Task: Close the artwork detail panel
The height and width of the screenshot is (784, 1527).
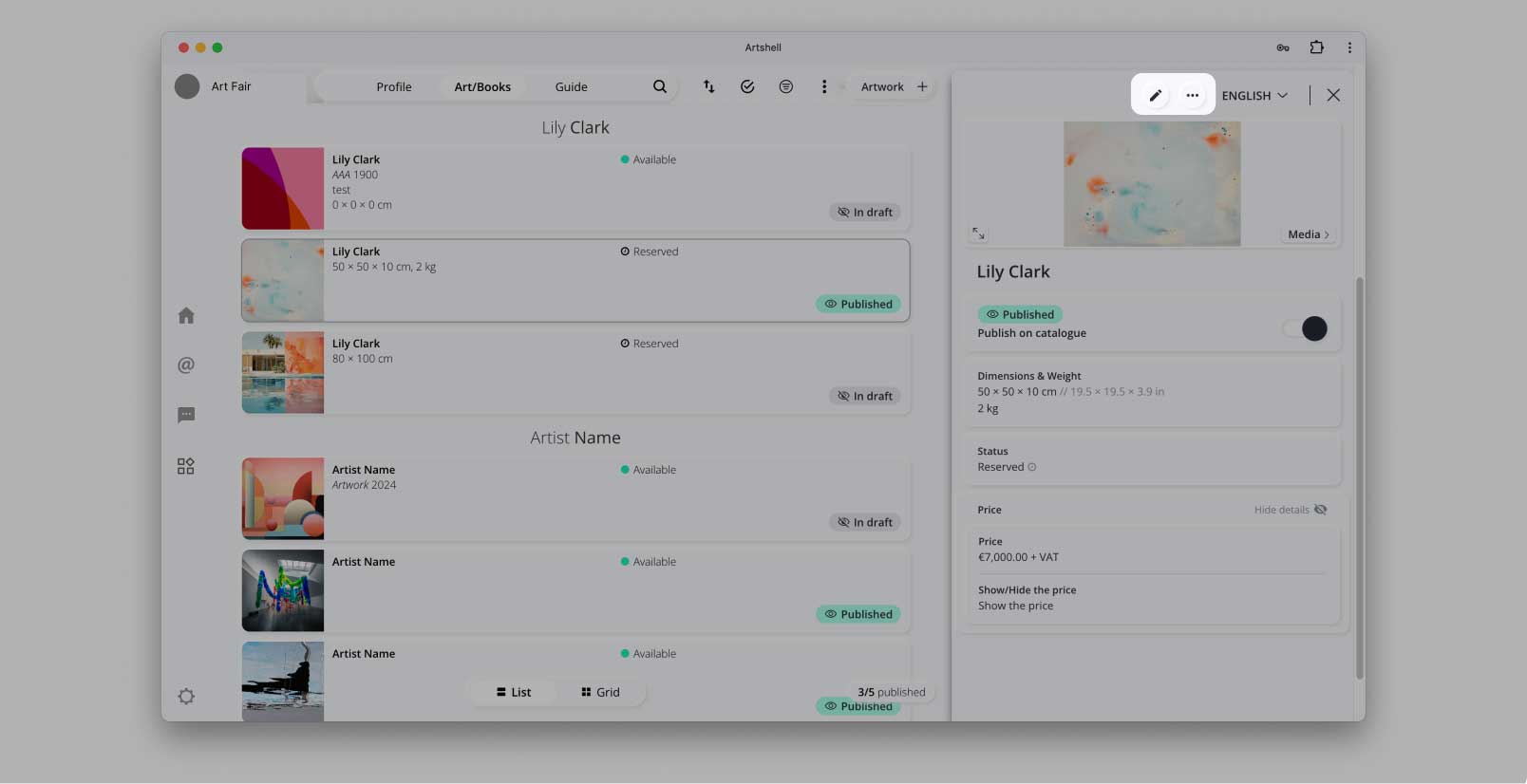Action: [1333, 95]
